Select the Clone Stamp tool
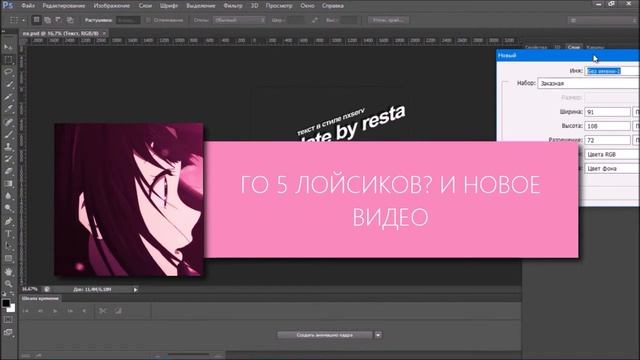The height and width of the screenshot is (360, 640). point(8,147)
